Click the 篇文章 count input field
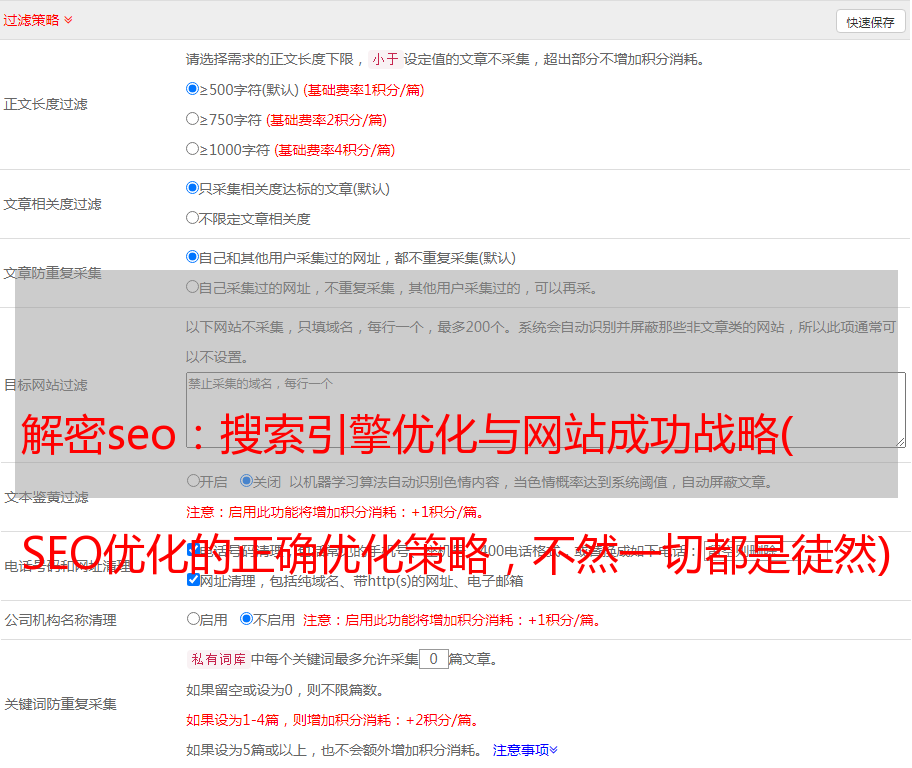The image size is (912, 768). tap(433, 659)
